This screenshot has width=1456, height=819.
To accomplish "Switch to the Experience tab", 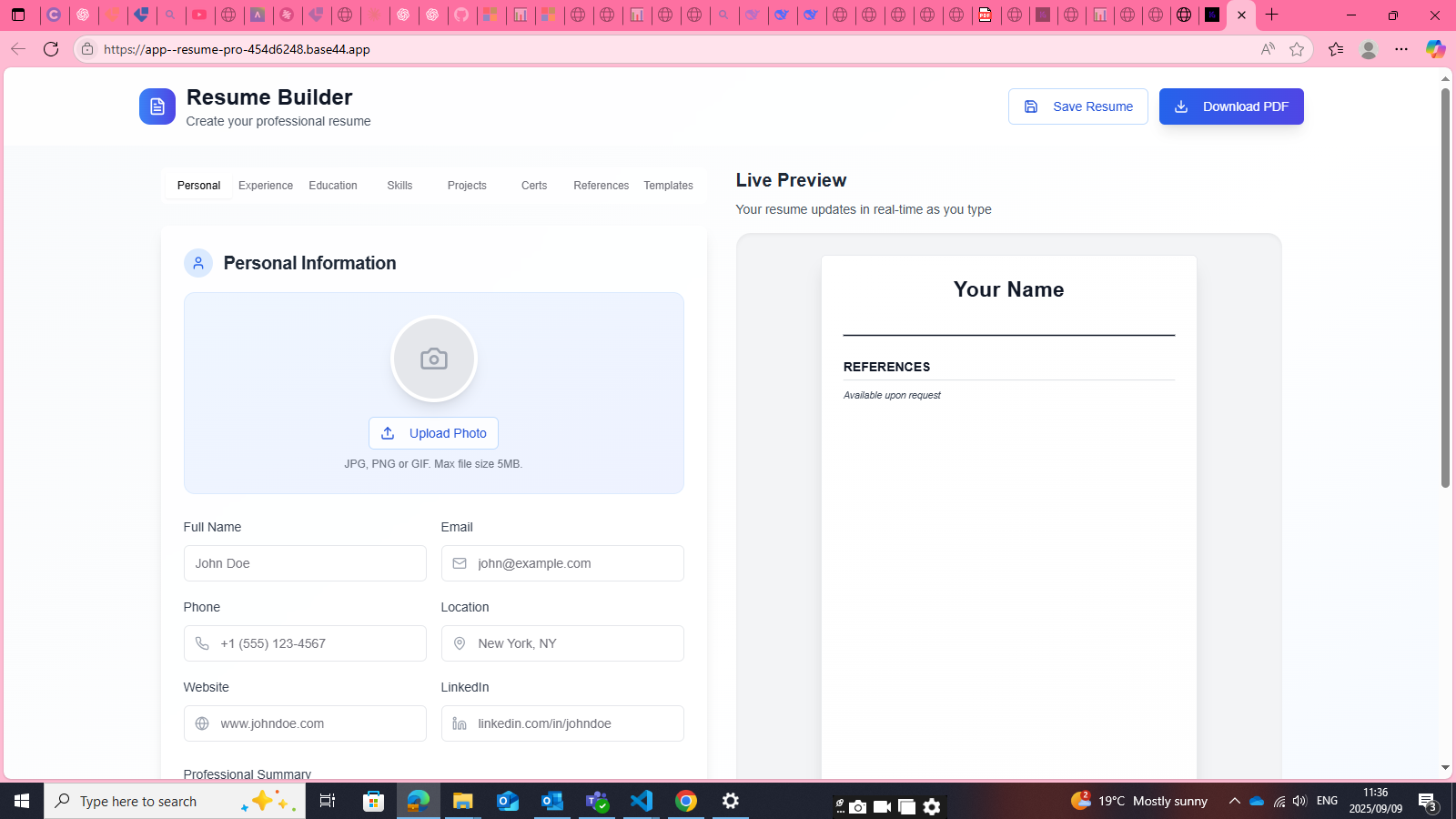I will pyautogui.click(x=266, y=186).
